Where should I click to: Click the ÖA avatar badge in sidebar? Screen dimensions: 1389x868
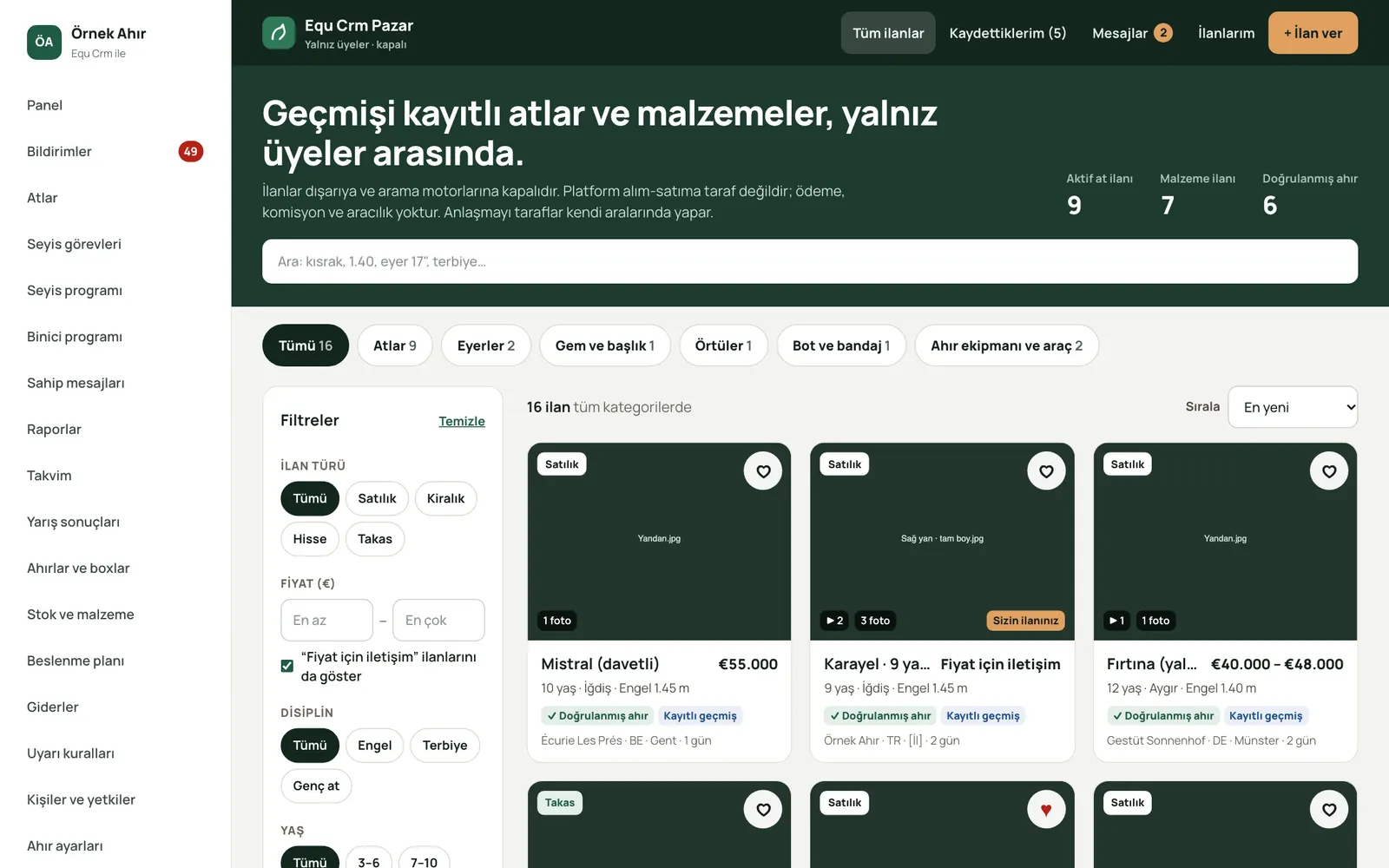tap(44, 42)
